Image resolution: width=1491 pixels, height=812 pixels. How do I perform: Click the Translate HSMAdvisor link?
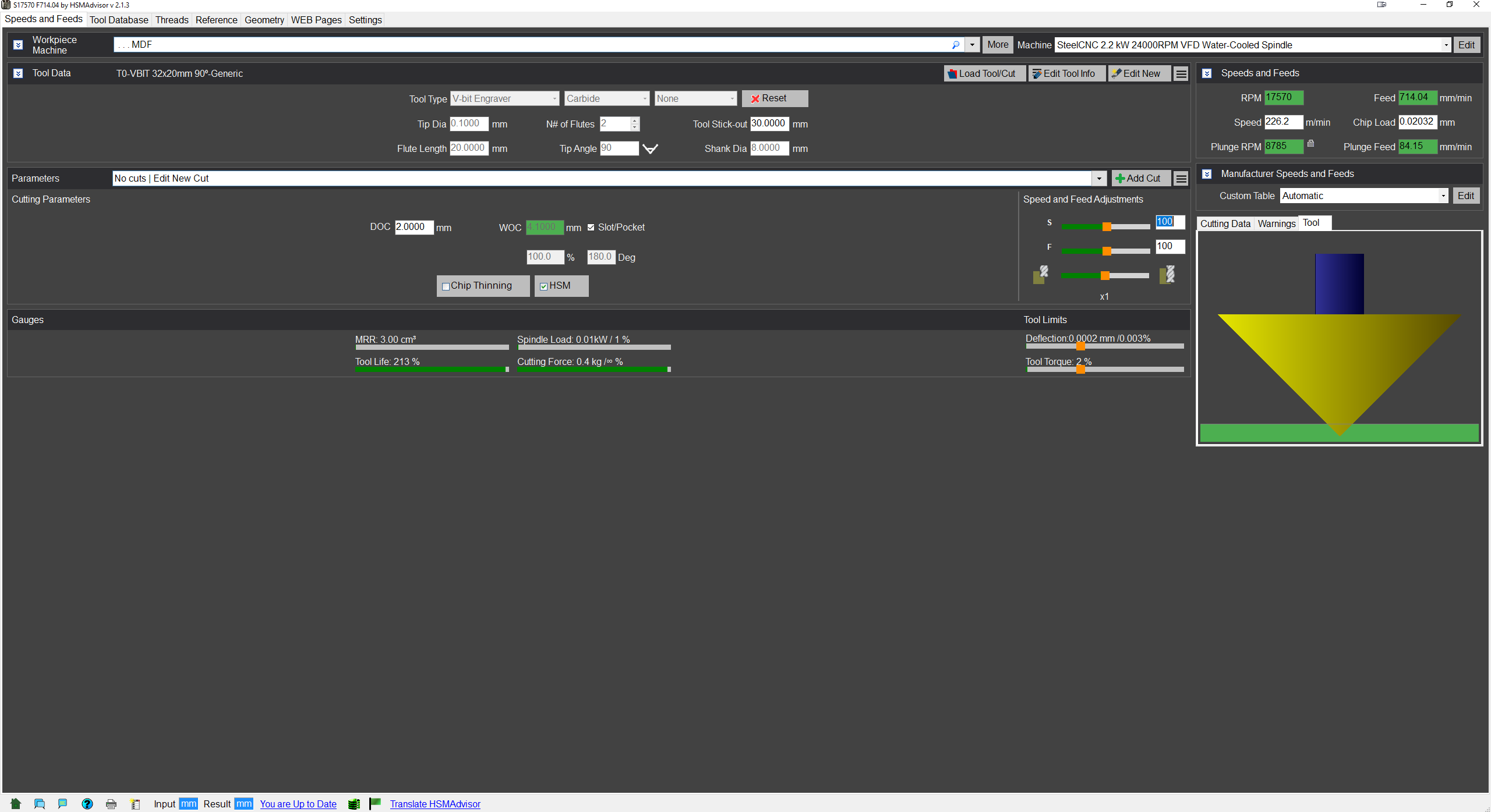(435, 804)
